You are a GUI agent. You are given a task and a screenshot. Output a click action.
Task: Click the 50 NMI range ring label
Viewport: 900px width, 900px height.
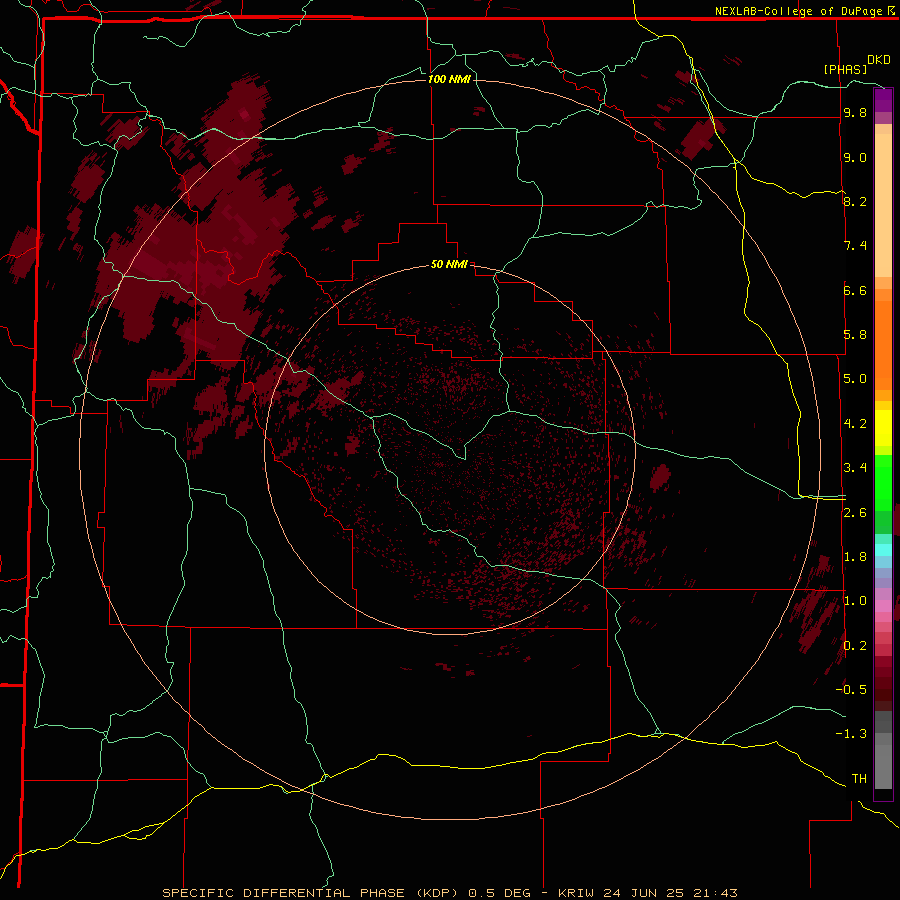coord(449,264)
